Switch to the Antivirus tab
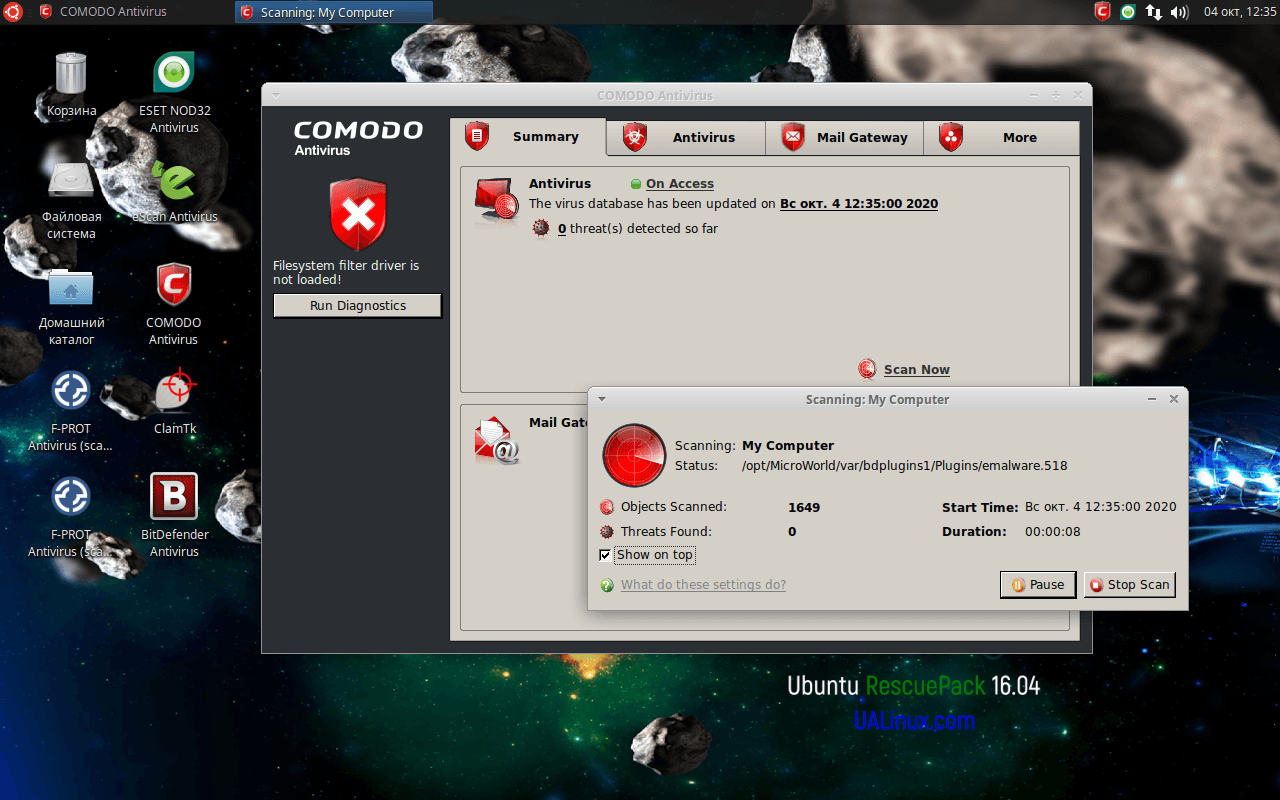 pos(686,138)
